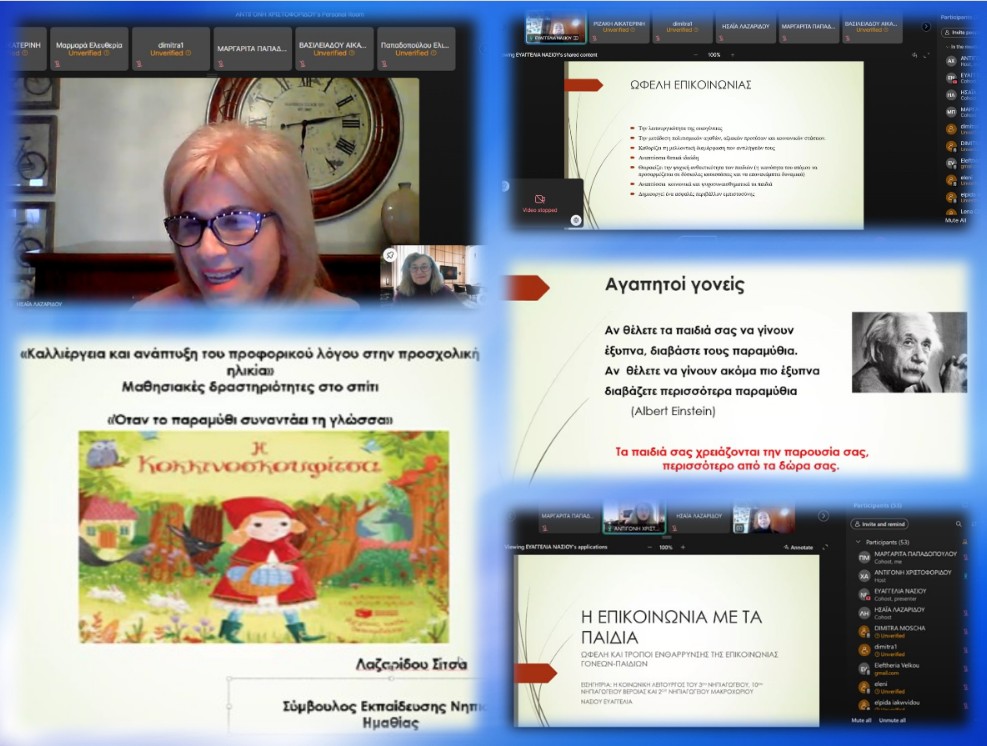
Task: Click zoom-out minus in top-right shared content bar
Action: pos(695,55)
